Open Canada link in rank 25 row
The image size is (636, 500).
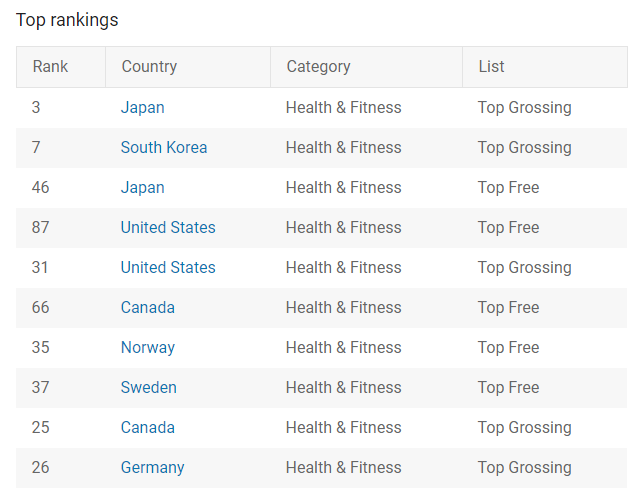[148, 428]
